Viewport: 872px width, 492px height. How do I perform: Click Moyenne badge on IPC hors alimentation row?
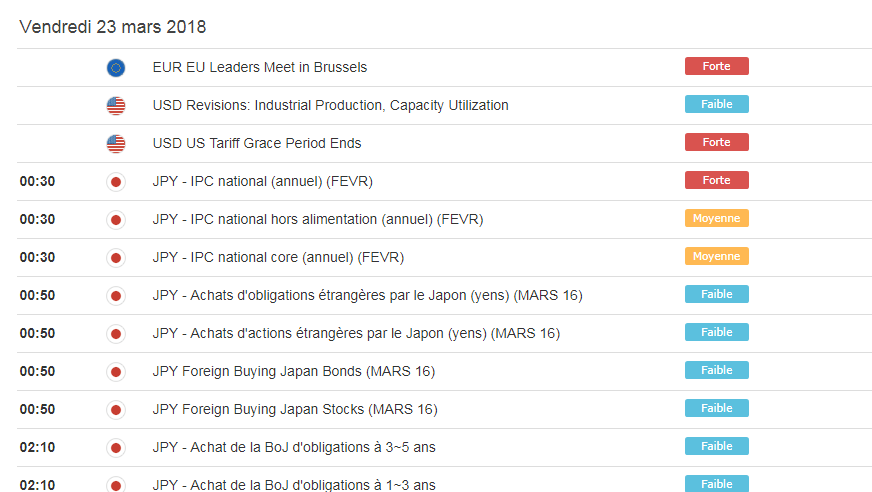716,218
